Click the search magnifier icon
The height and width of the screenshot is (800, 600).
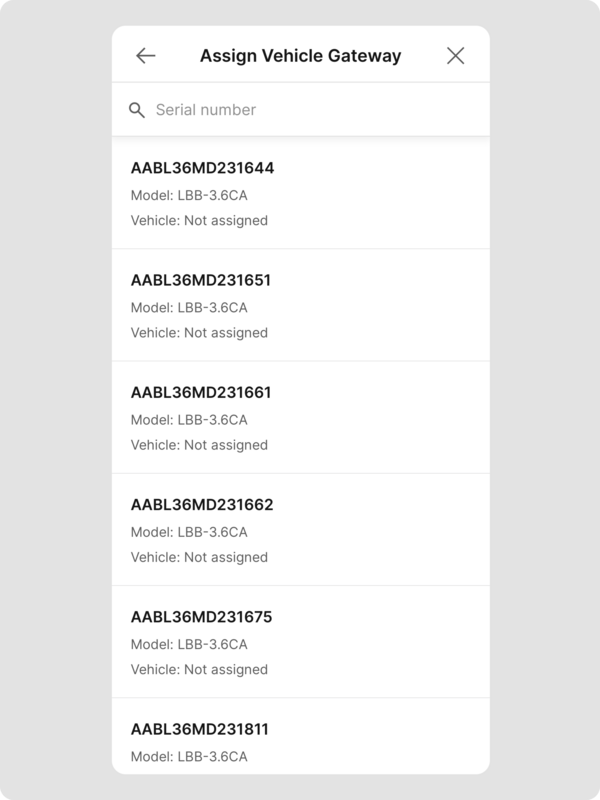(137, 110)
